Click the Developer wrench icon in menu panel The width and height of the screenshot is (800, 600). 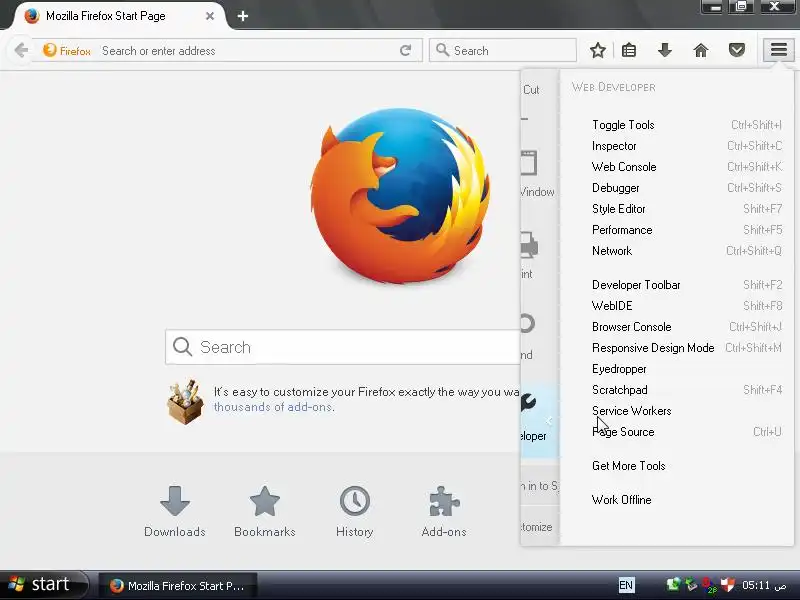(529, 403)
